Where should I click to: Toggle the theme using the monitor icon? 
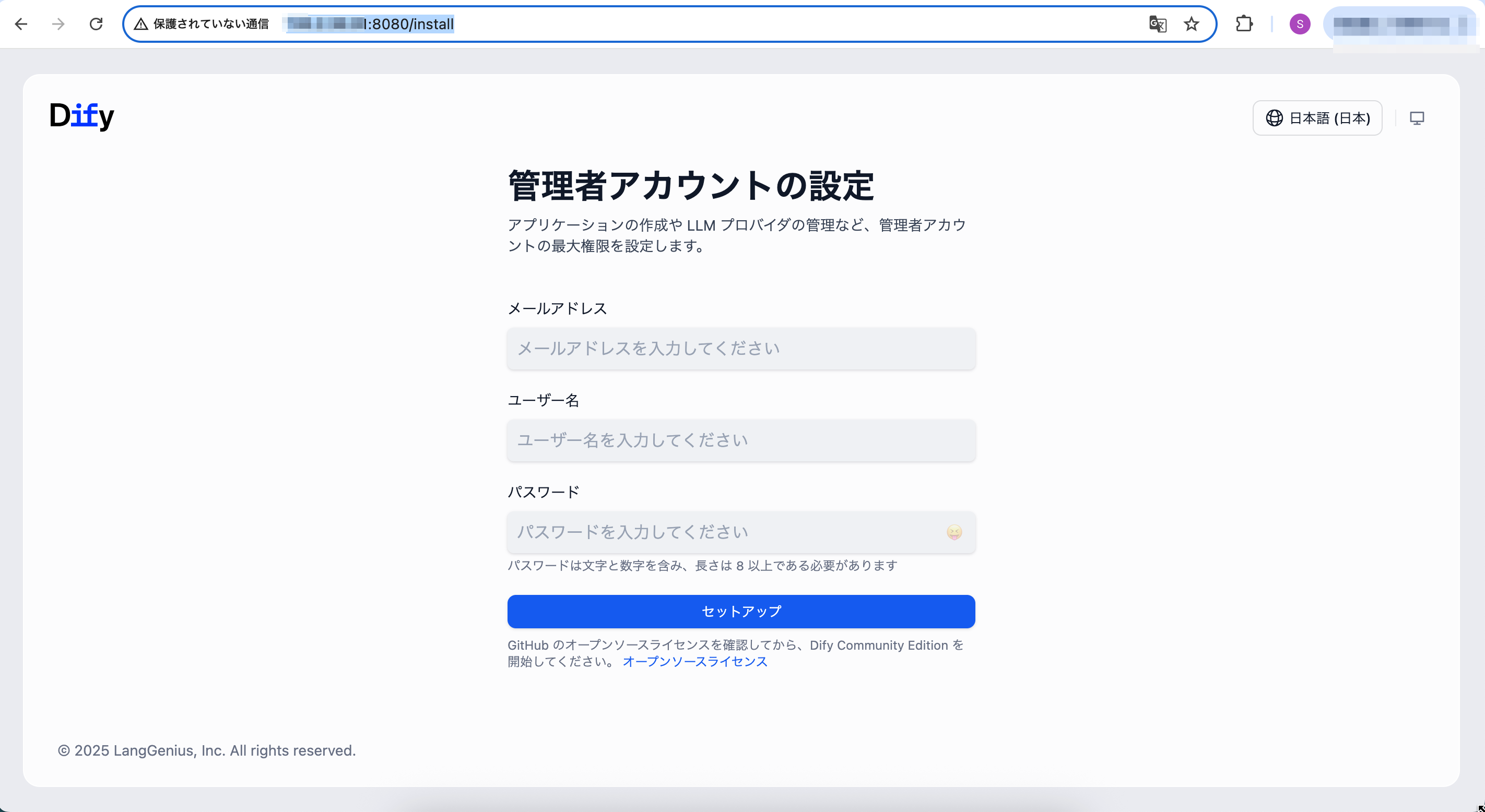1417,118
